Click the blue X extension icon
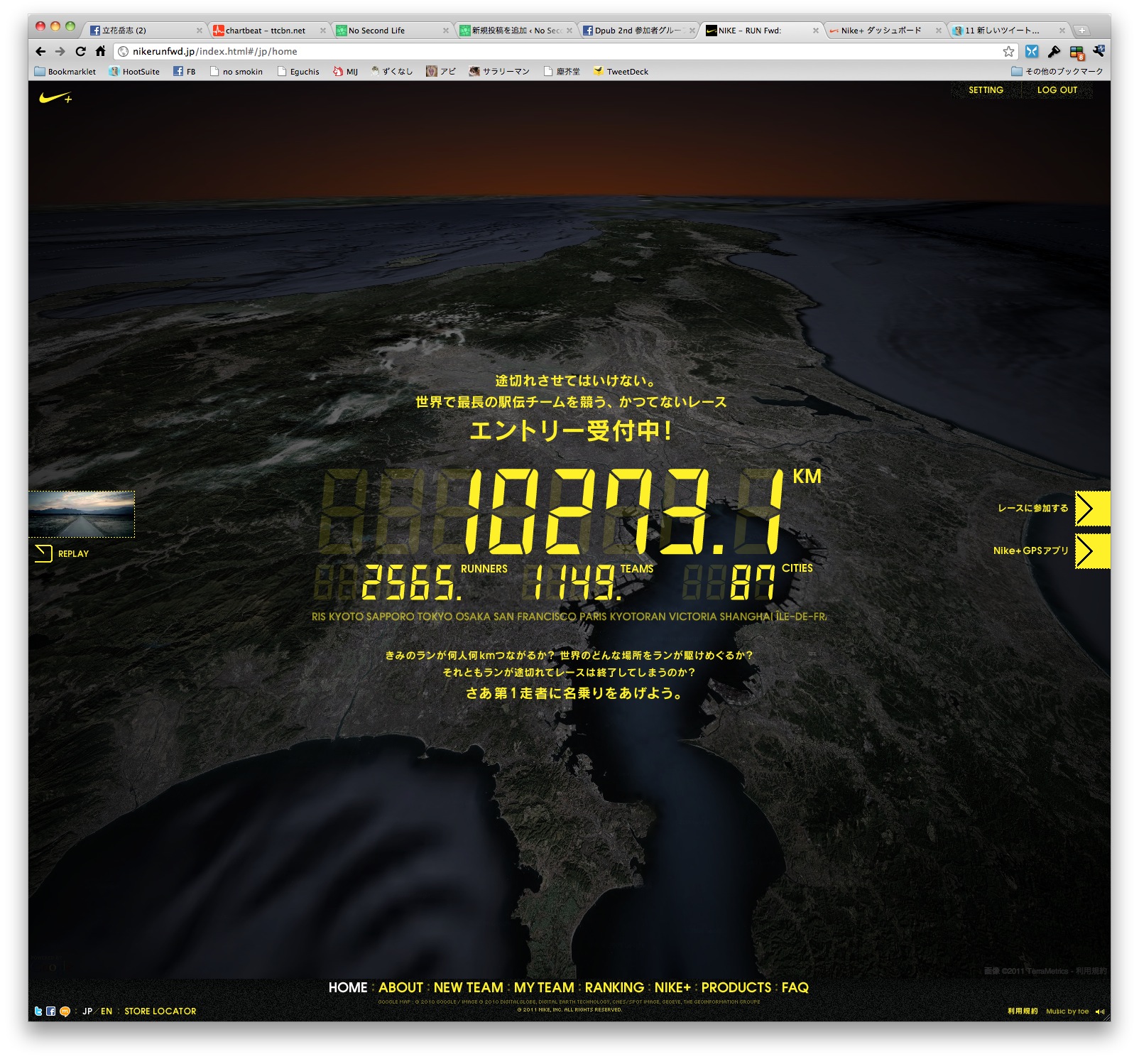Image resolution: width=1139 pixels, height=1064 pixels. 1032,51
